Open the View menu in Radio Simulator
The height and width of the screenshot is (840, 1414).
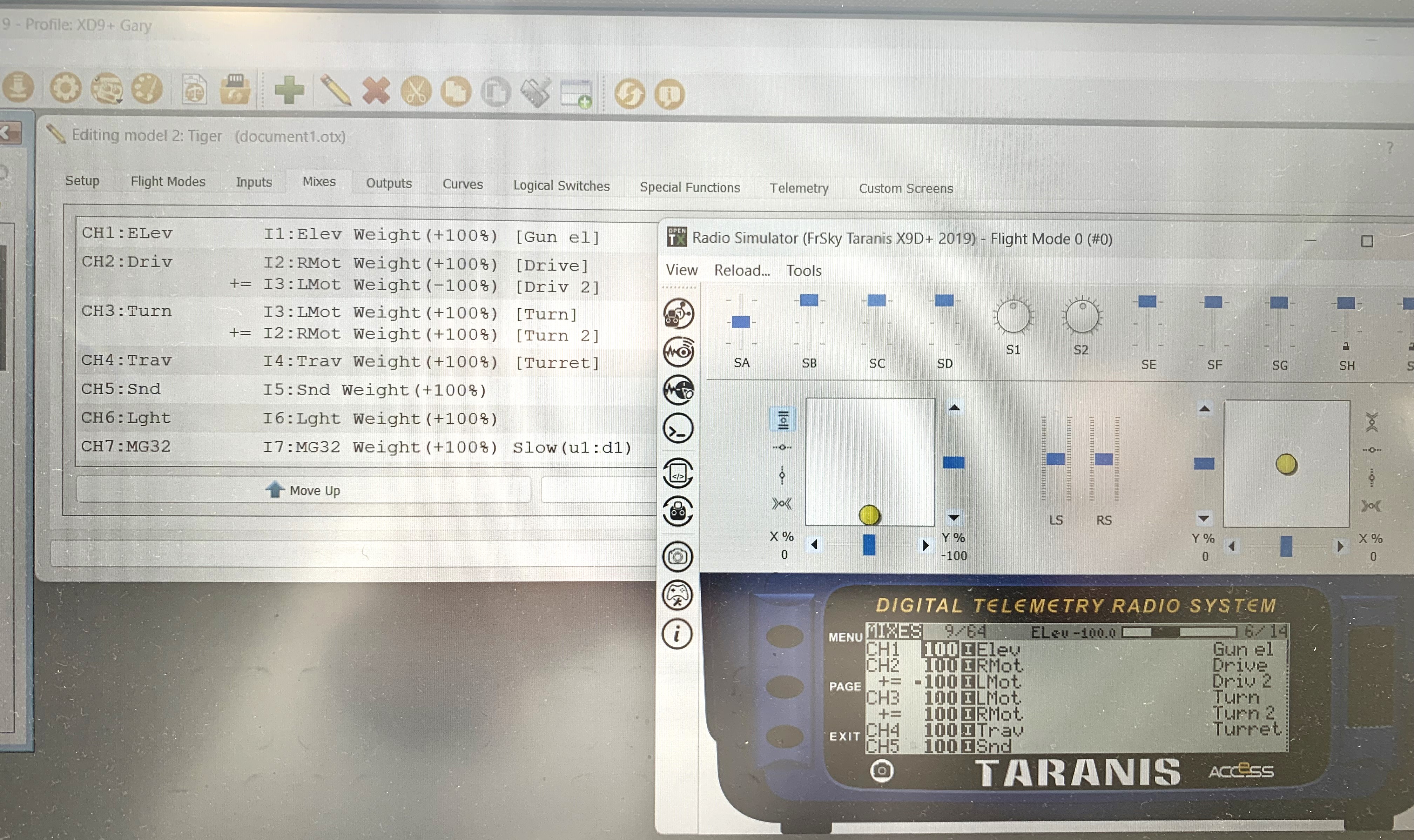pos(682,270)
